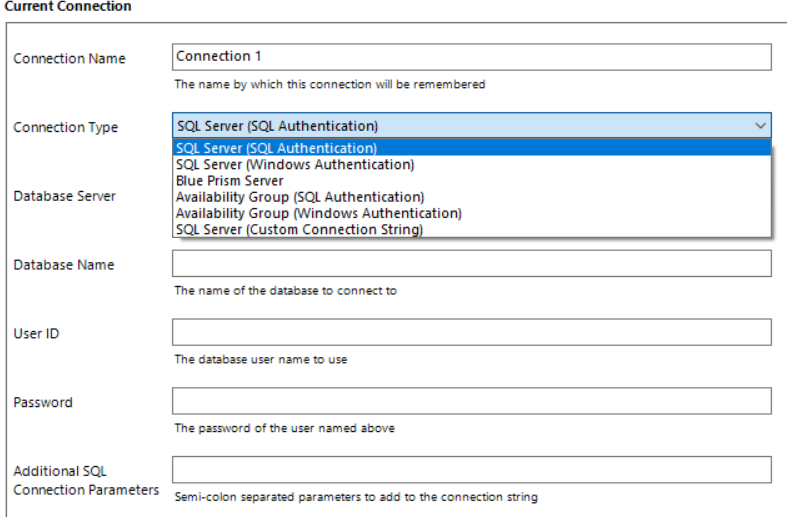Image resolution: width=787 pixels, height=517 pixels.
Task: Click the User ID label text
Action: point(36,333)
